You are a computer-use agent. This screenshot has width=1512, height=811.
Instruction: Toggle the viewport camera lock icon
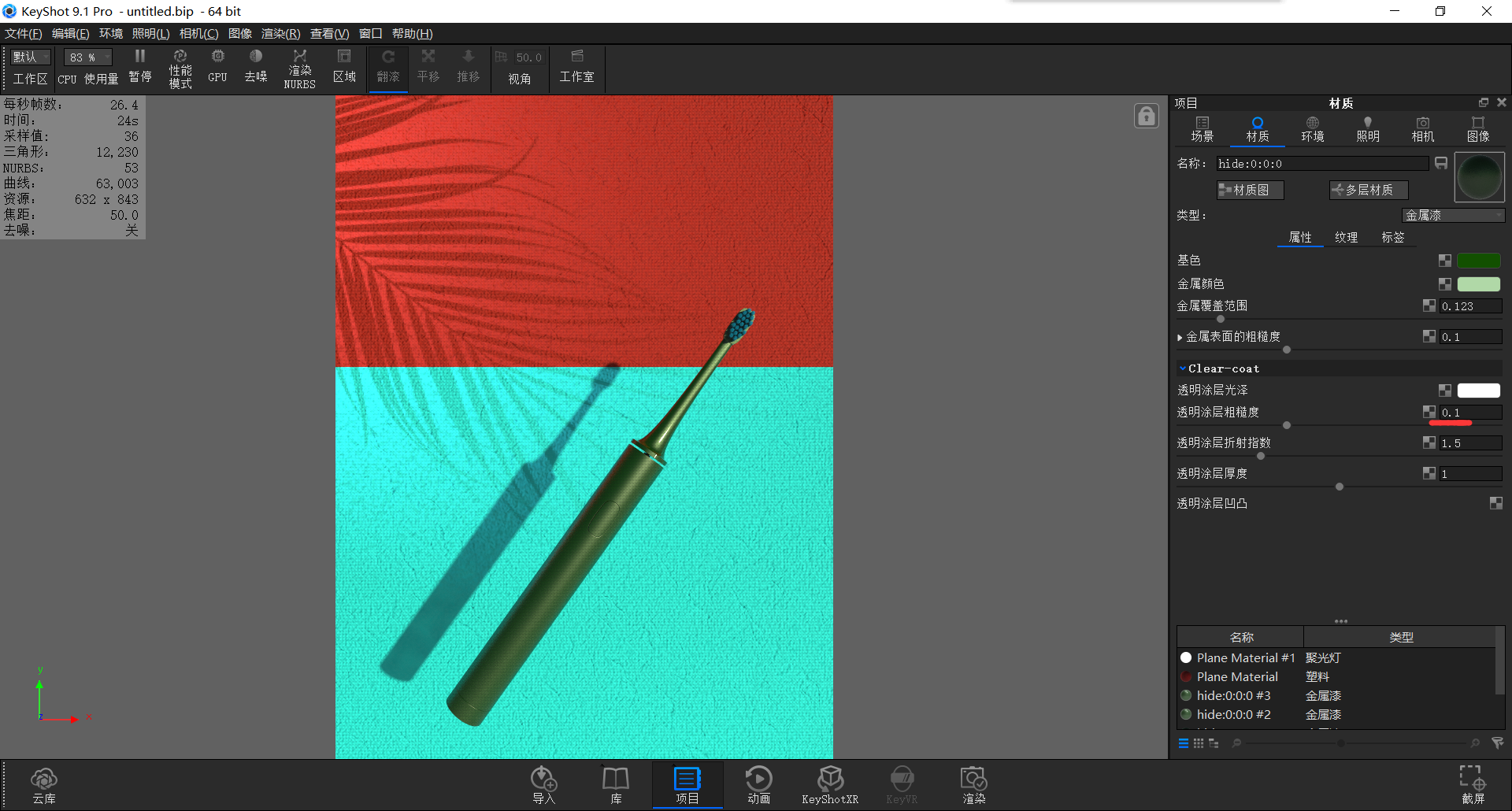point(1146,115)
